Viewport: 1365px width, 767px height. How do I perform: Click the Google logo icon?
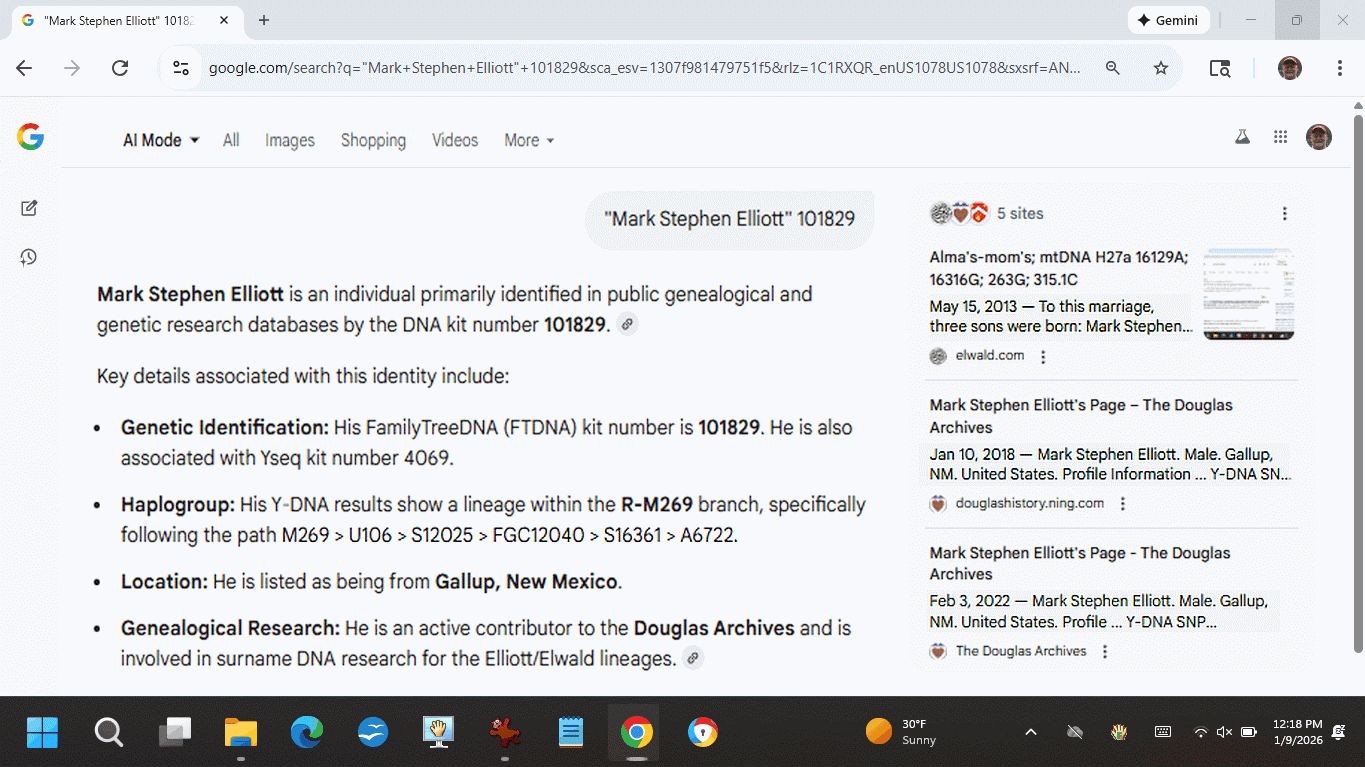click(x=30, y=138)
